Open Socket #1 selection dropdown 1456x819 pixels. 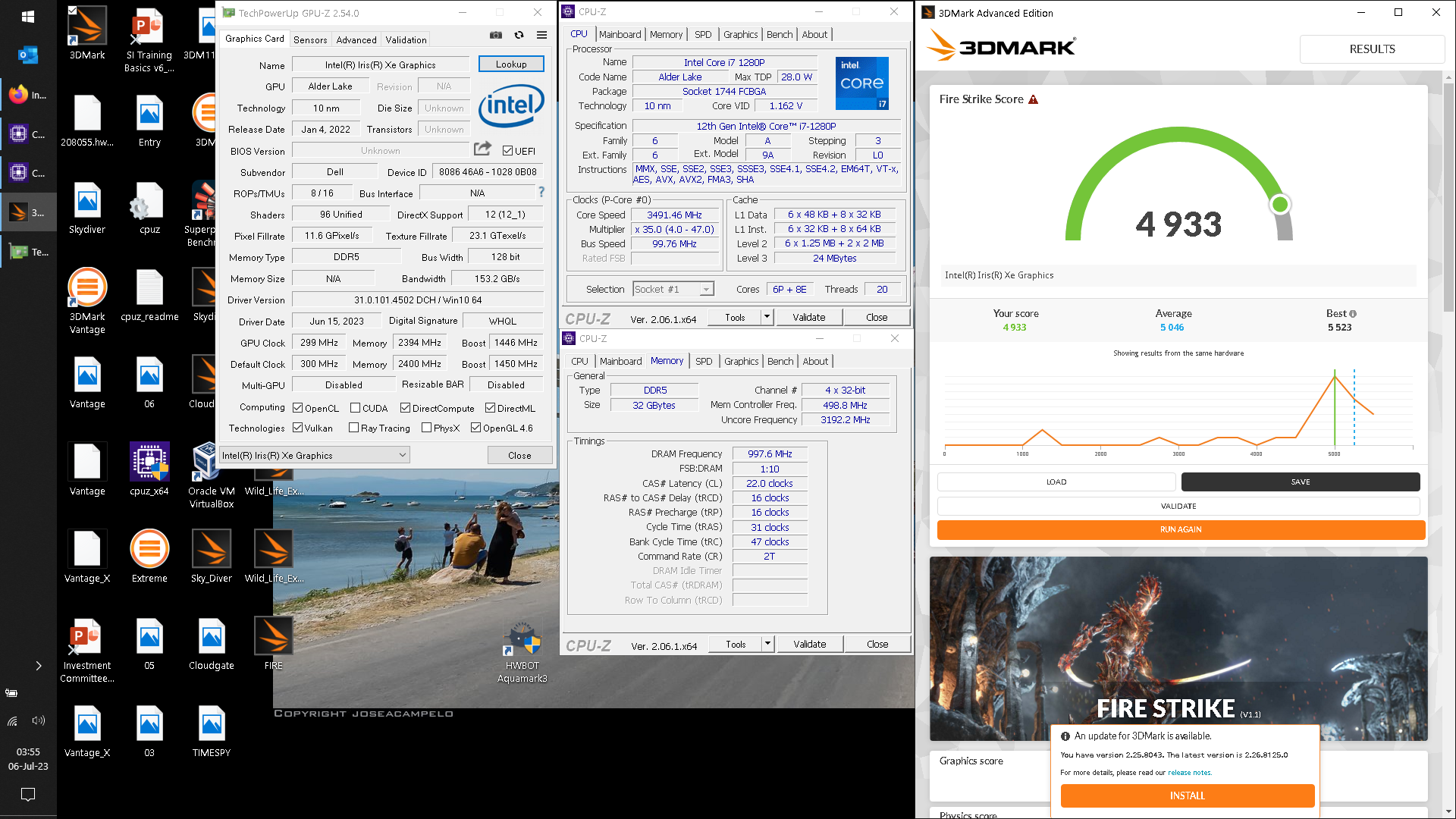click(673, 289)
